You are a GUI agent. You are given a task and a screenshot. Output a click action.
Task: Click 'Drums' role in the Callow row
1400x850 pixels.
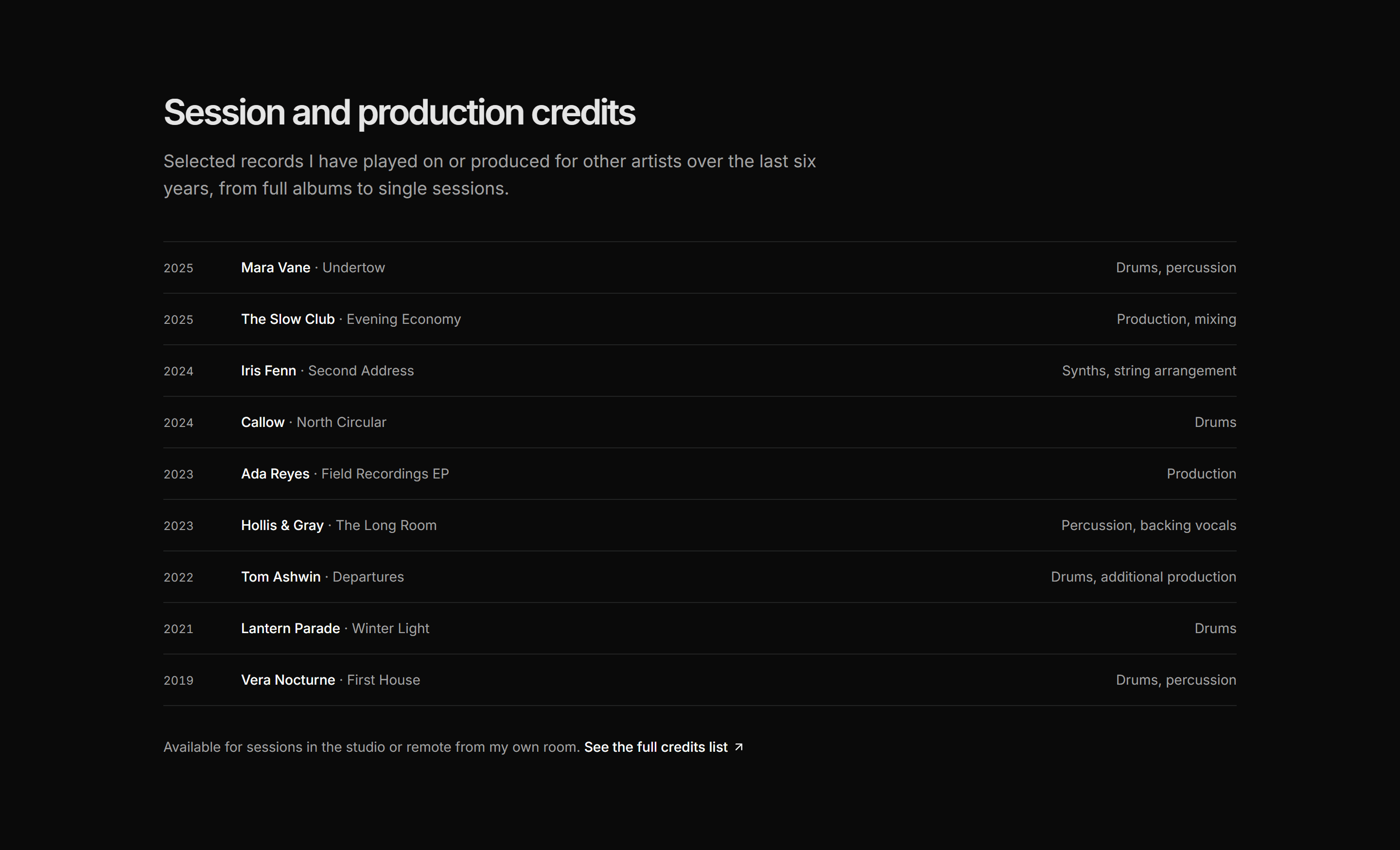[1215, 422]
